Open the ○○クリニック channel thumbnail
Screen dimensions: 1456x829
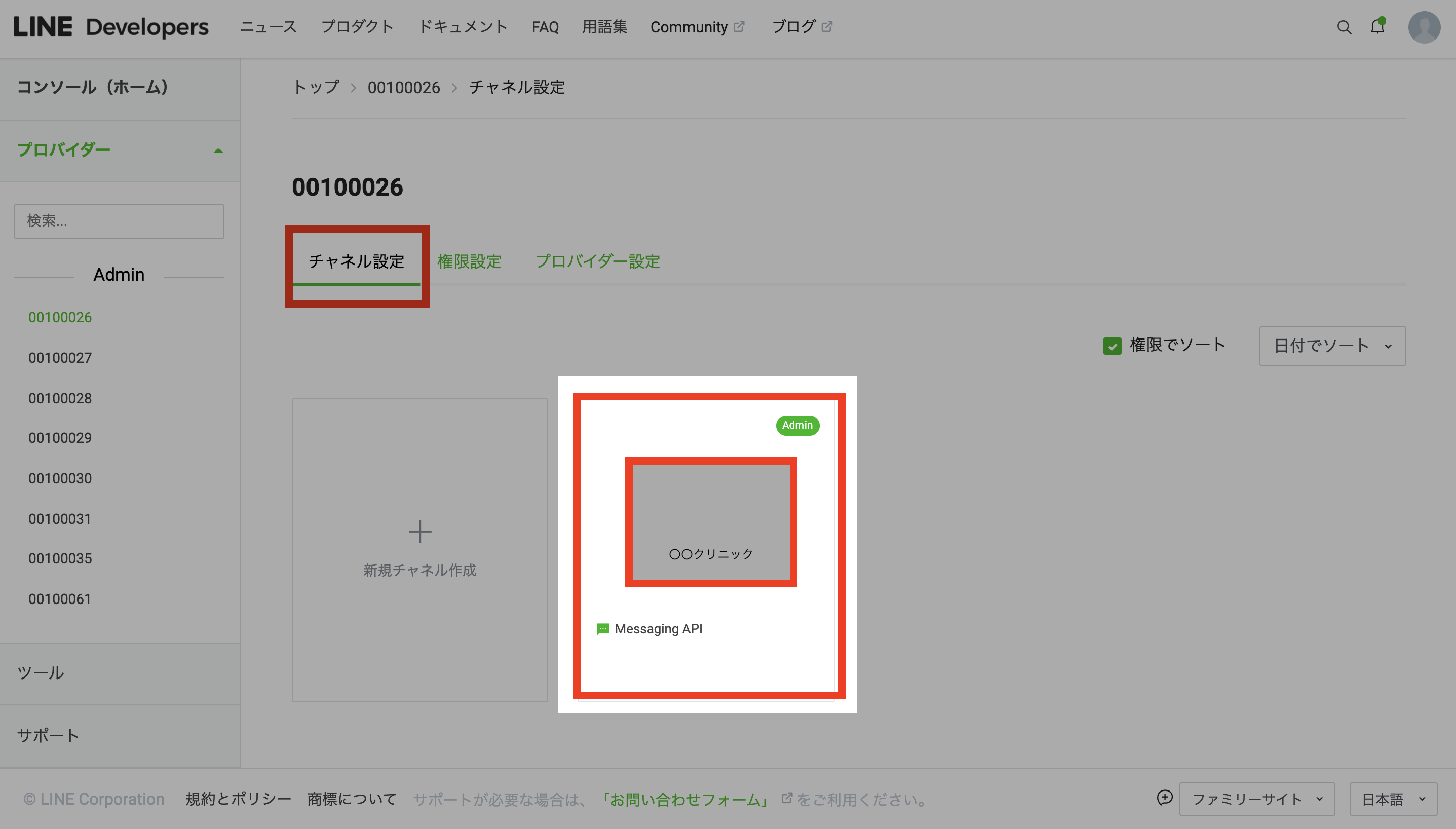pyautogui.click(x=710, y=521)
